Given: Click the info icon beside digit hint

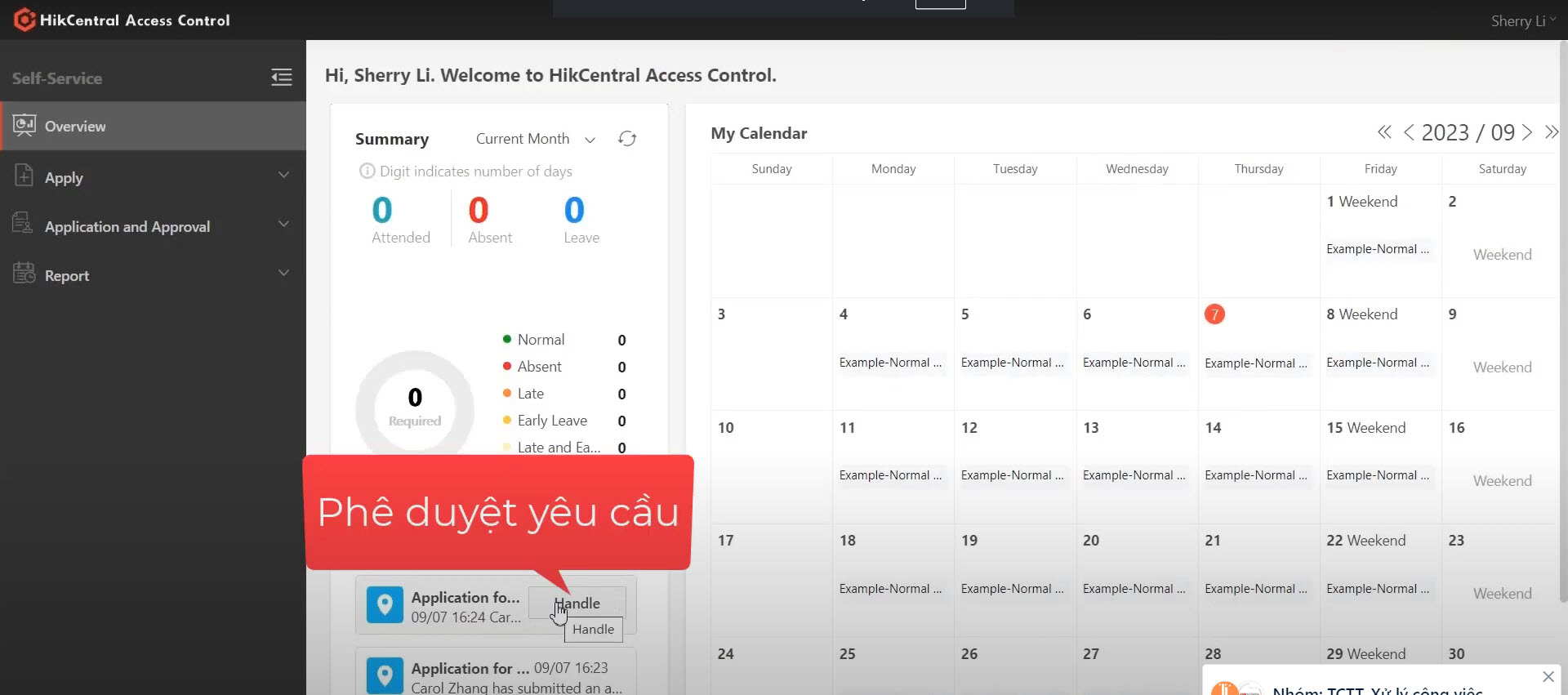Looking at the screenshot, I should [x=367, y=172].
